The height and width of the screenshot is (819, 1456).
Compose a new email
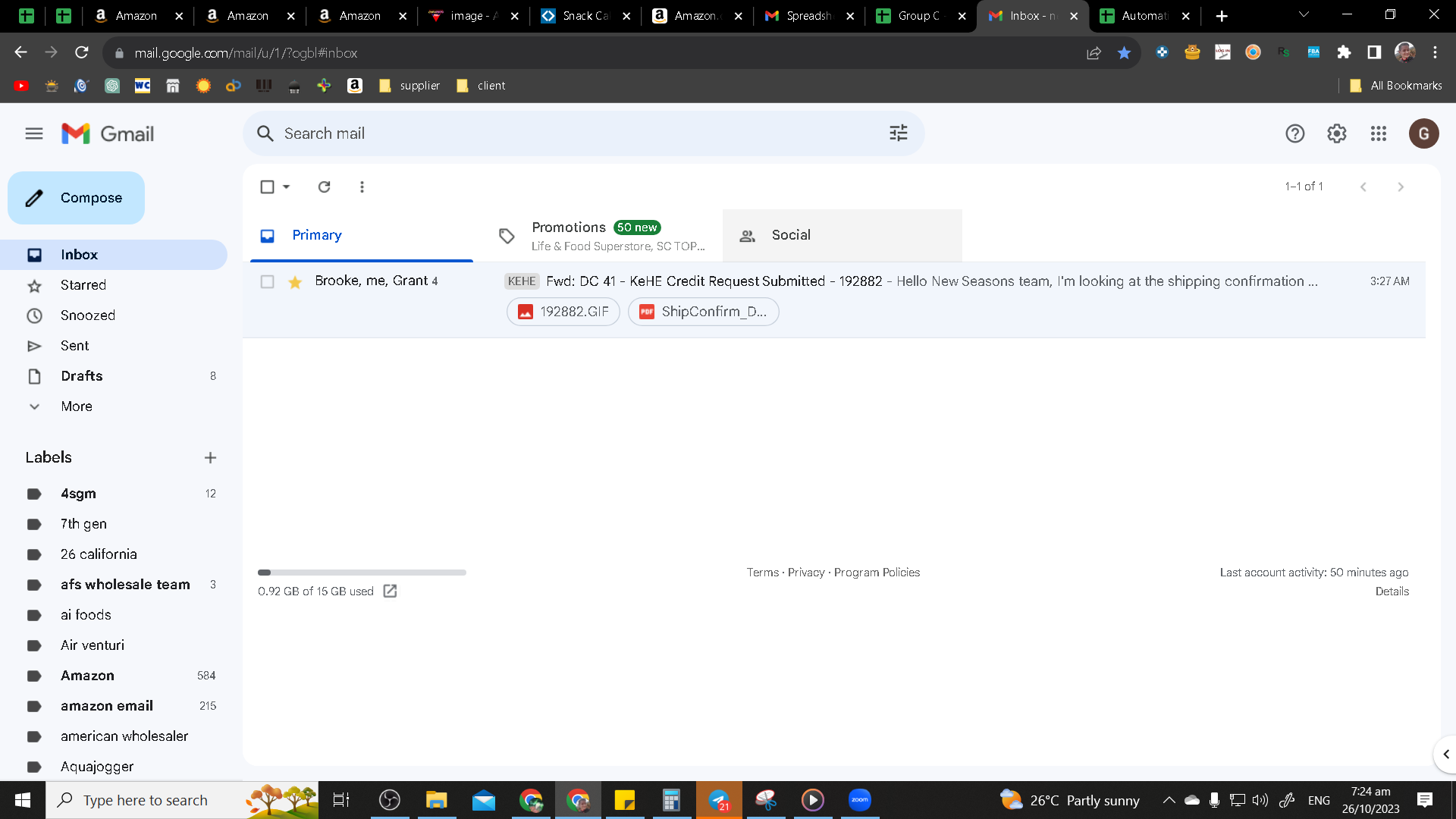[x=76, y=198]
